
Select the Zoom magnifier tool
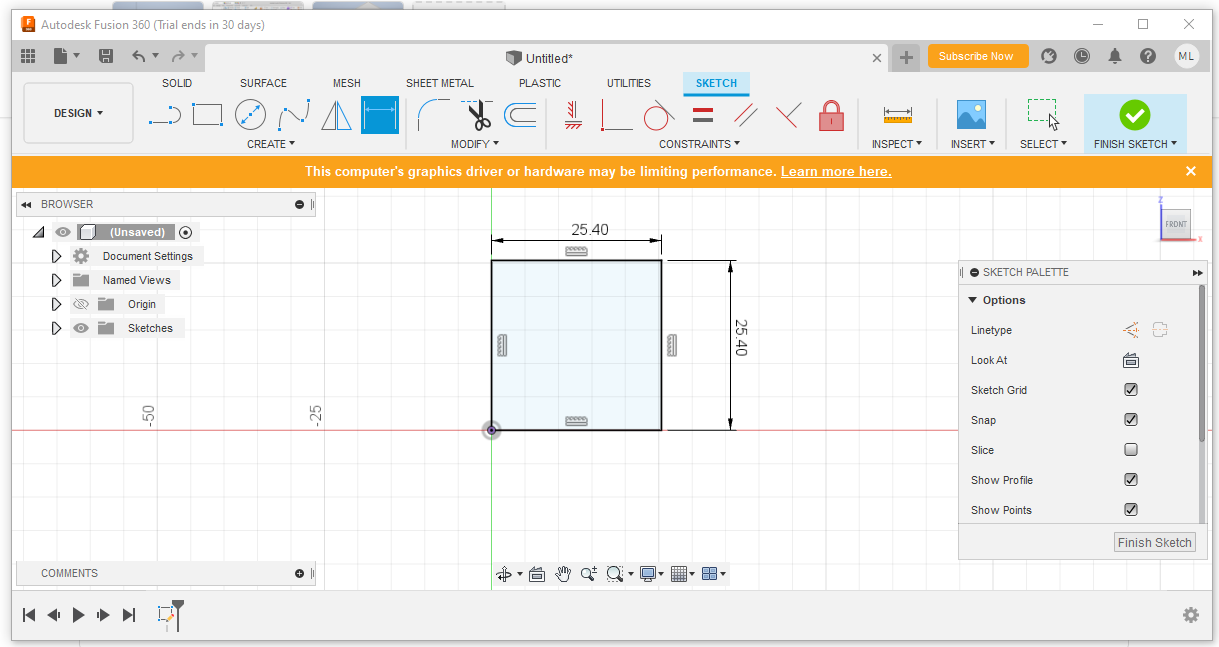(x=588, y=574)
